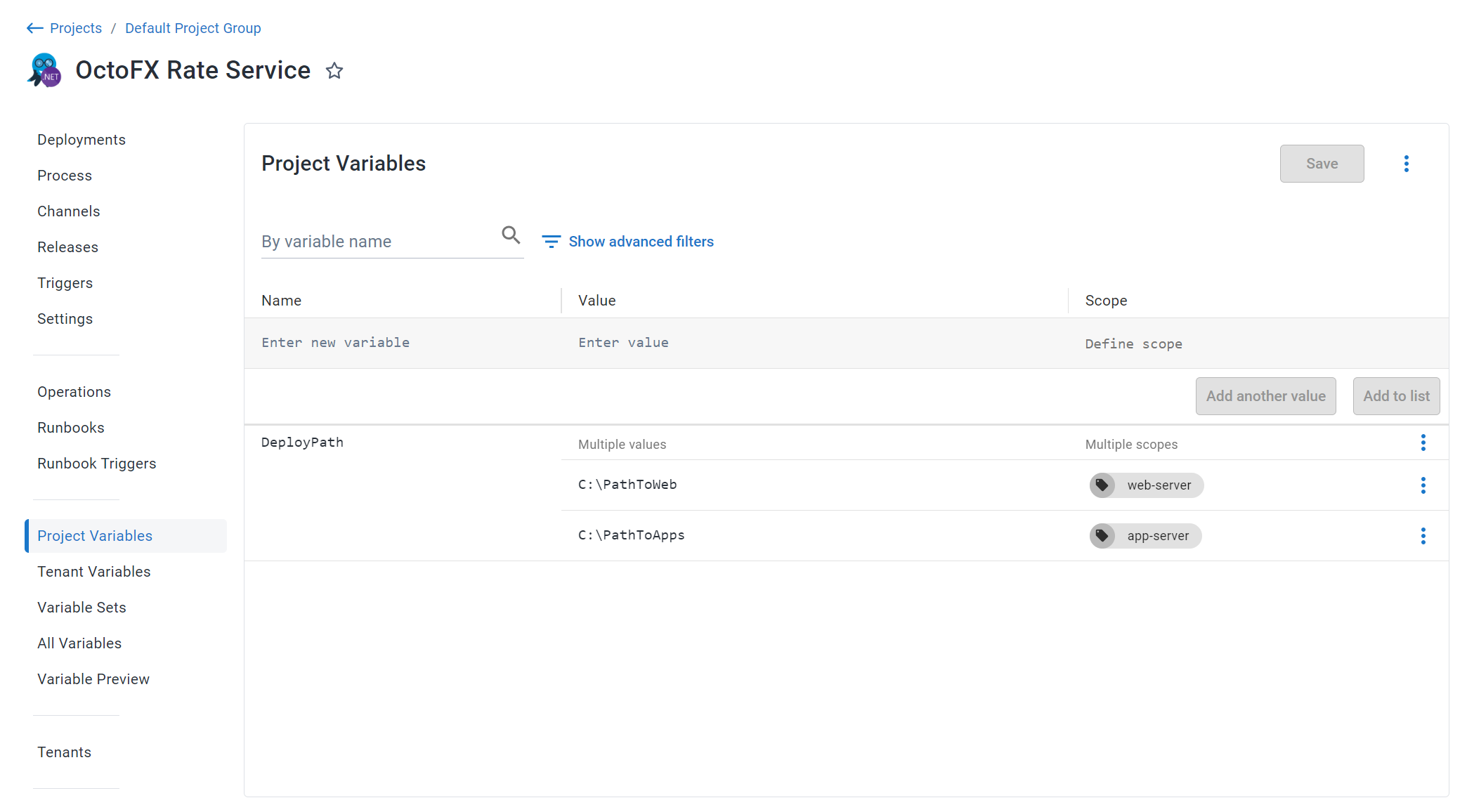
Task: Click the back arrow beside Projects
Action: pyautogui.click(x=34, y=28)
